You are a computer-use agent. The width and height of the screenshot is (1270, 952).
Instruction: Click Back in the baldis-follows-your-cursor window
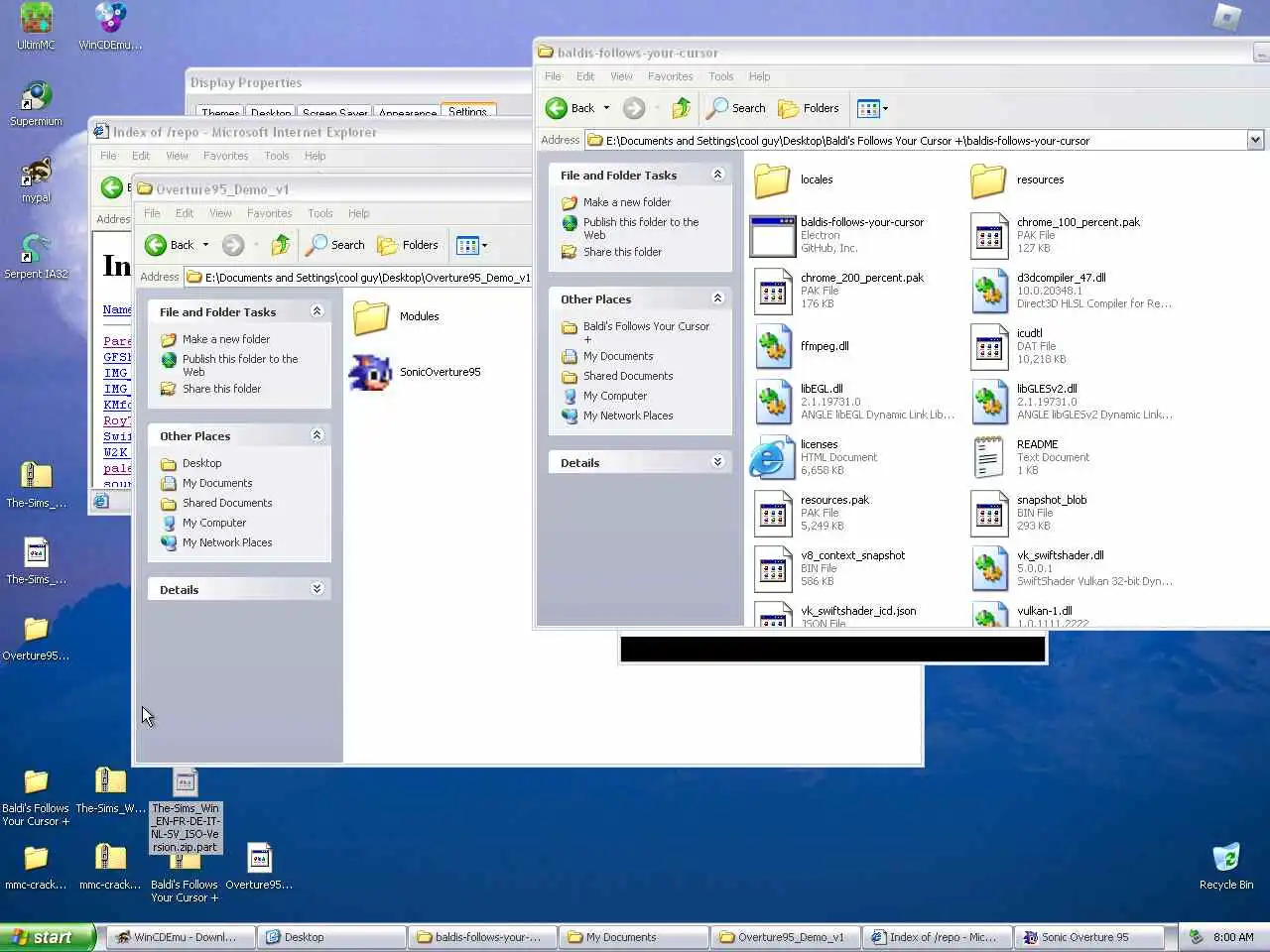pos(571,108)
